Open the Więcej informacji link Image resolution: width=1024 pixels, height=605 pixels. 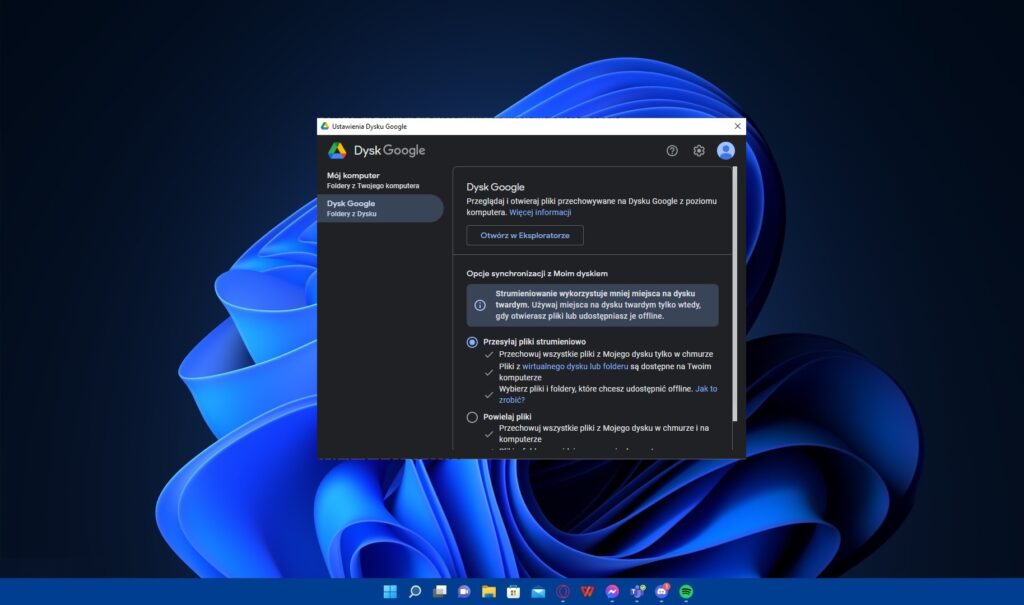tap(540, 212)
